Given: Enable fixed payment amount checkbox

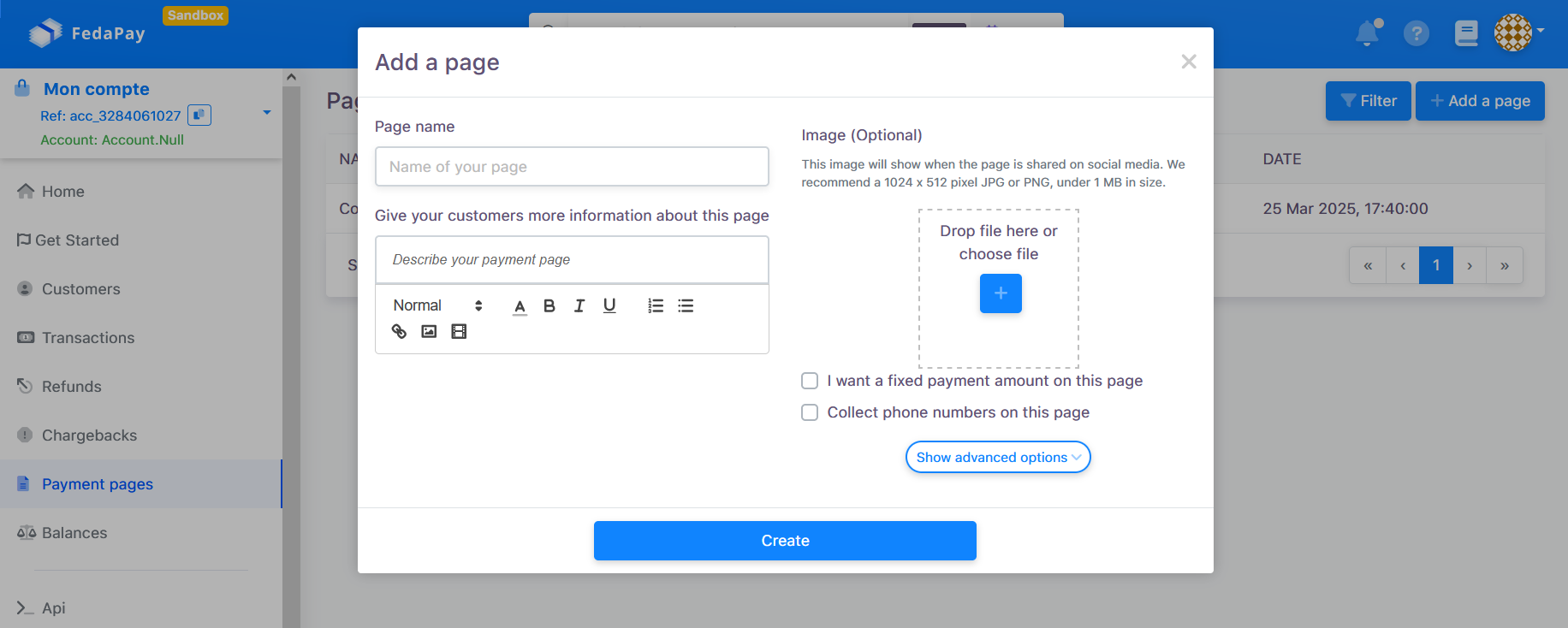Looking at the screenshot, I should tap(810, 381).
